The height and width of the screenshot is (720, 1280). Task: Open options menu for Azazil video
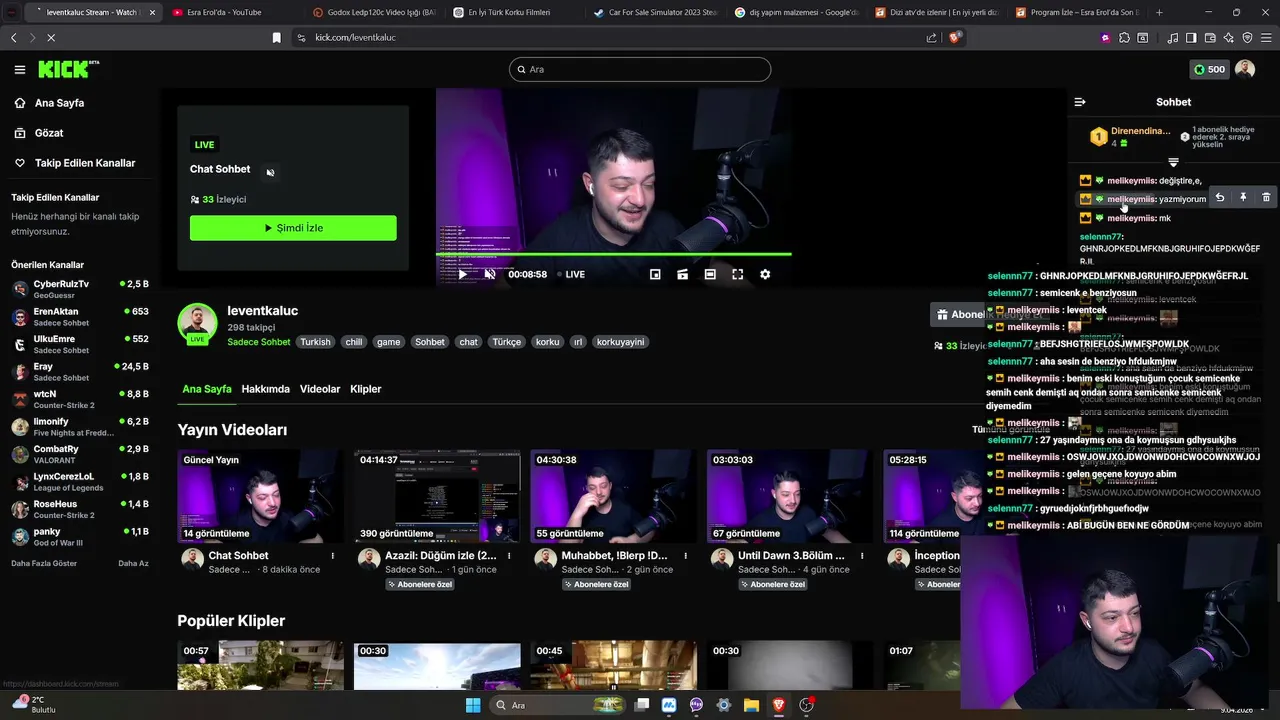pyautogui.click(x=510, y=555)
